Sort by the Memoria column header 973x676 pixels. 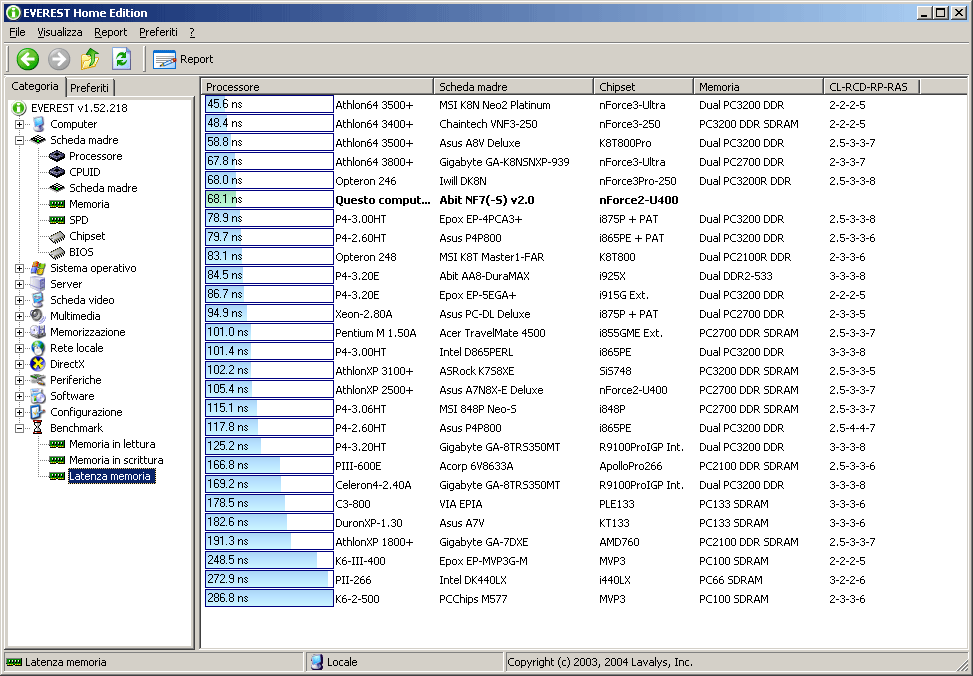point(758,87)
